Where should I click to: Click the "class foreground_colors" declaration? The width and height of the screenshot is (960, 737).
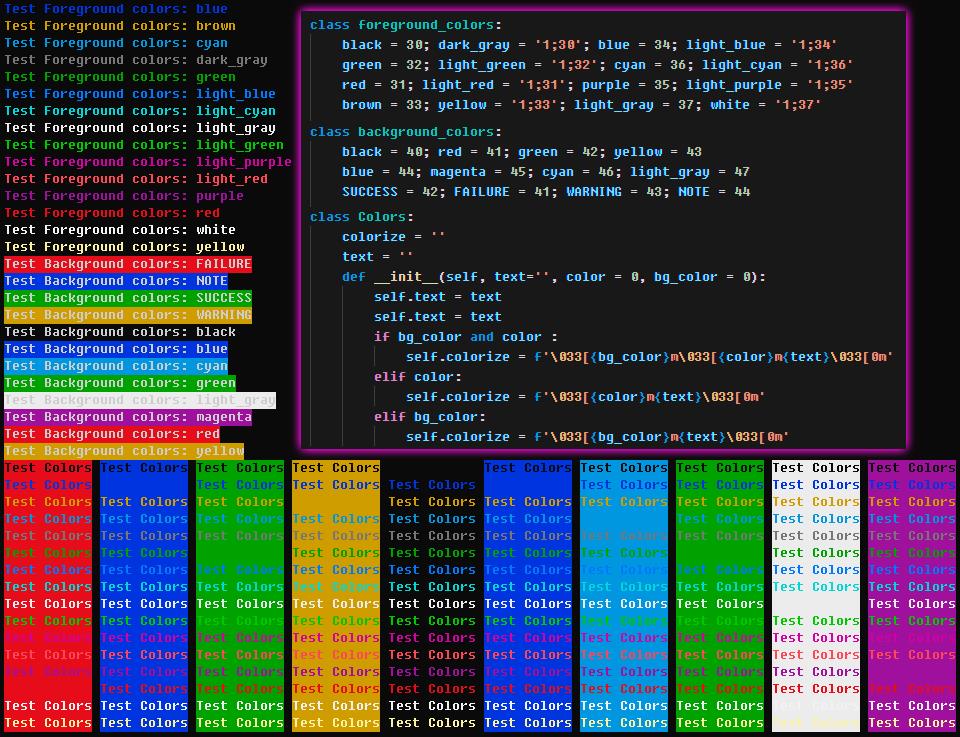coord(405,25)
